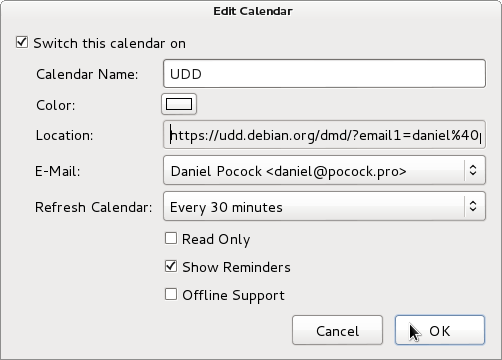502x360 pixels.
Task: Confirm changes with the OK button
Action: [440, 330]
